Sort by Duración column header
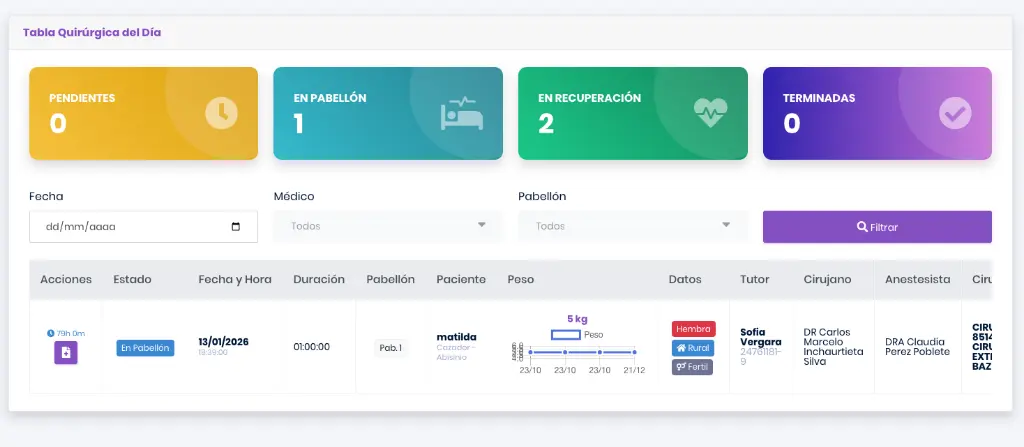This screenshot has width=1024, height=447. click(x=319, y=280)
